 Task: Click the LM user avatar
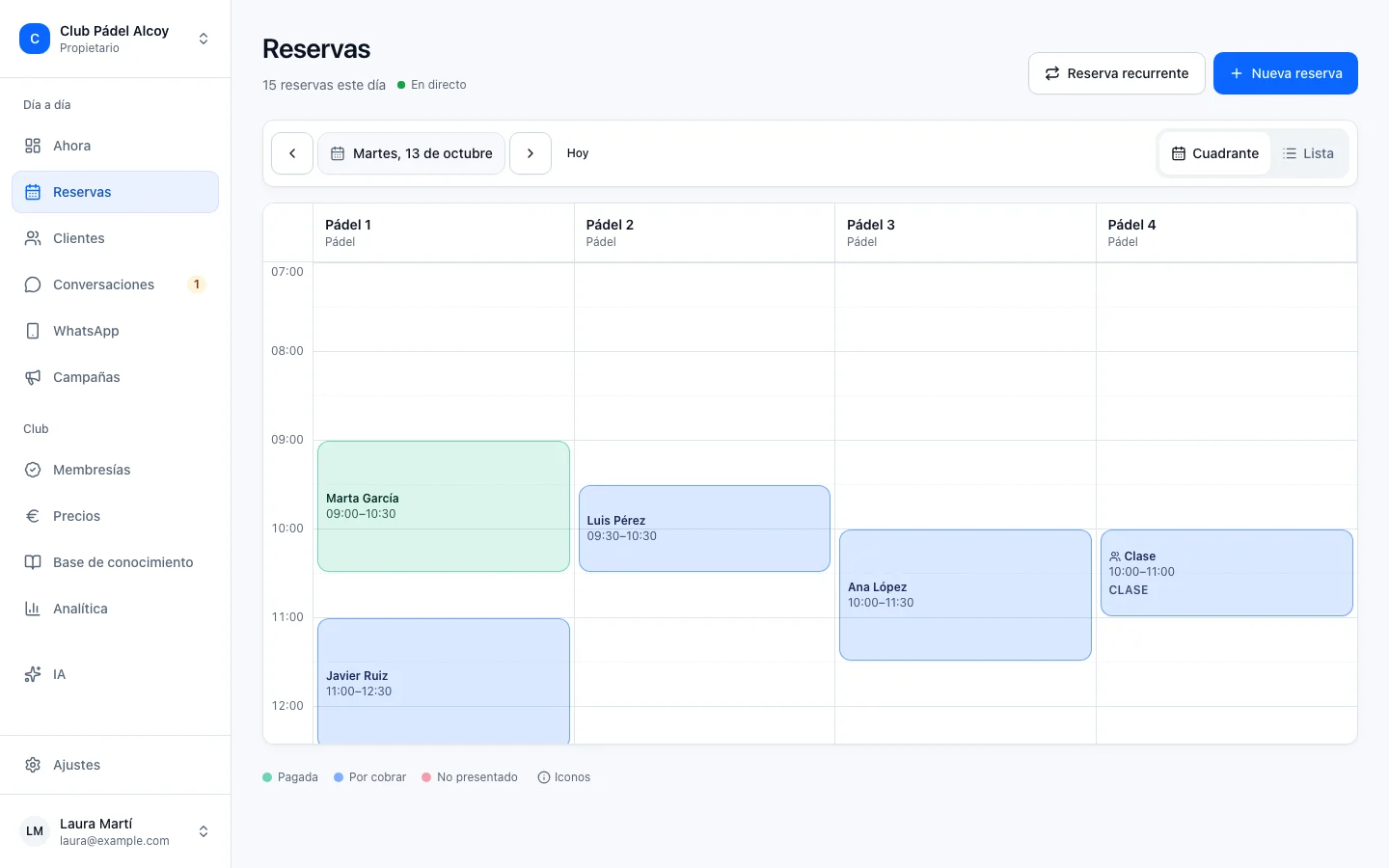click(35, 831)
